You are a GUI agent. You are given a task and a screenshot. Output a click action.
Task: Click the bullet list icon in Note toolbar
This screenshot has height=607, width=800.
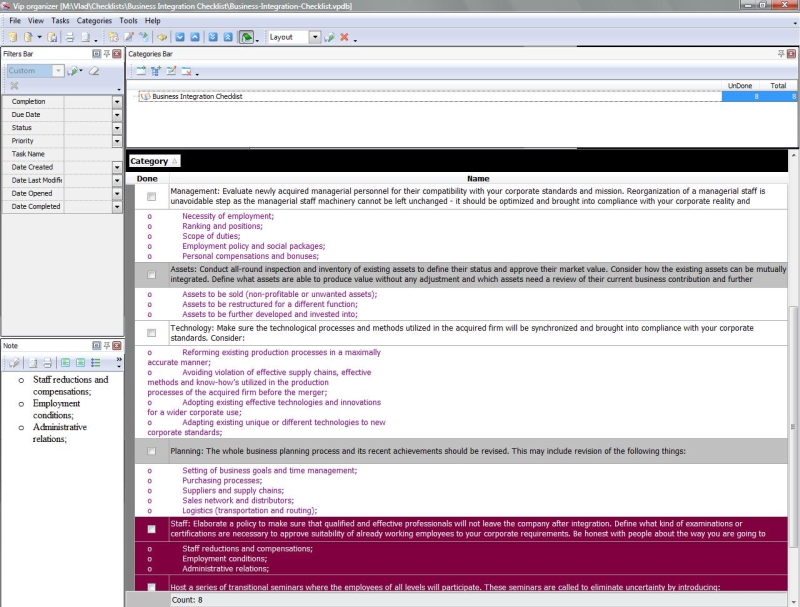click(95, 362)
